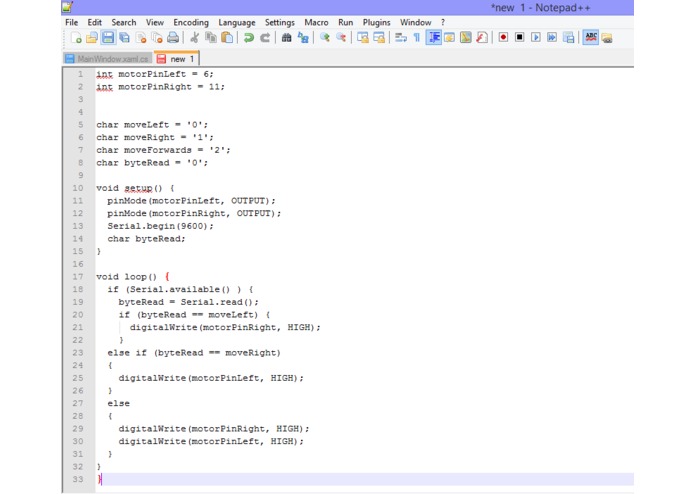
Task: Toggle word wrap in the toolbar
Action: point(401,38)
